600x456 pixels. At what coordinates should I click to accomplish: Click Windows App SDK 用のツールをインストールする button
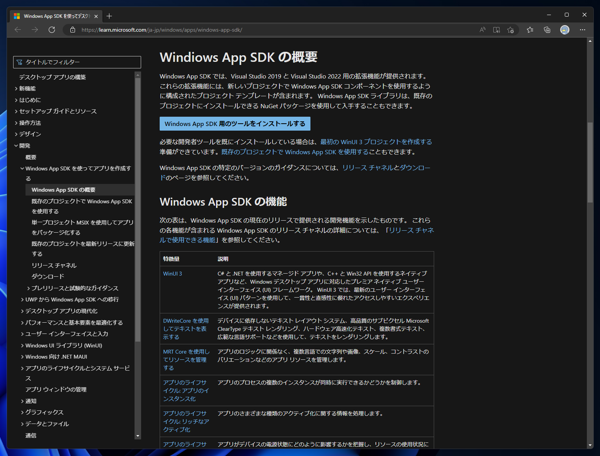click(235, 124)
